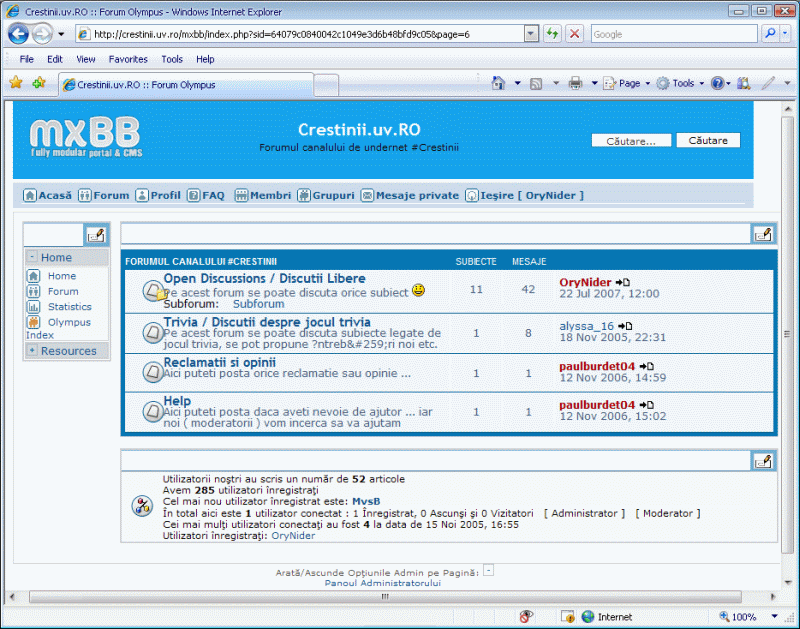Collapse the Home section in sidebar
Screen dimensions: 800x629
coord(32,257)
